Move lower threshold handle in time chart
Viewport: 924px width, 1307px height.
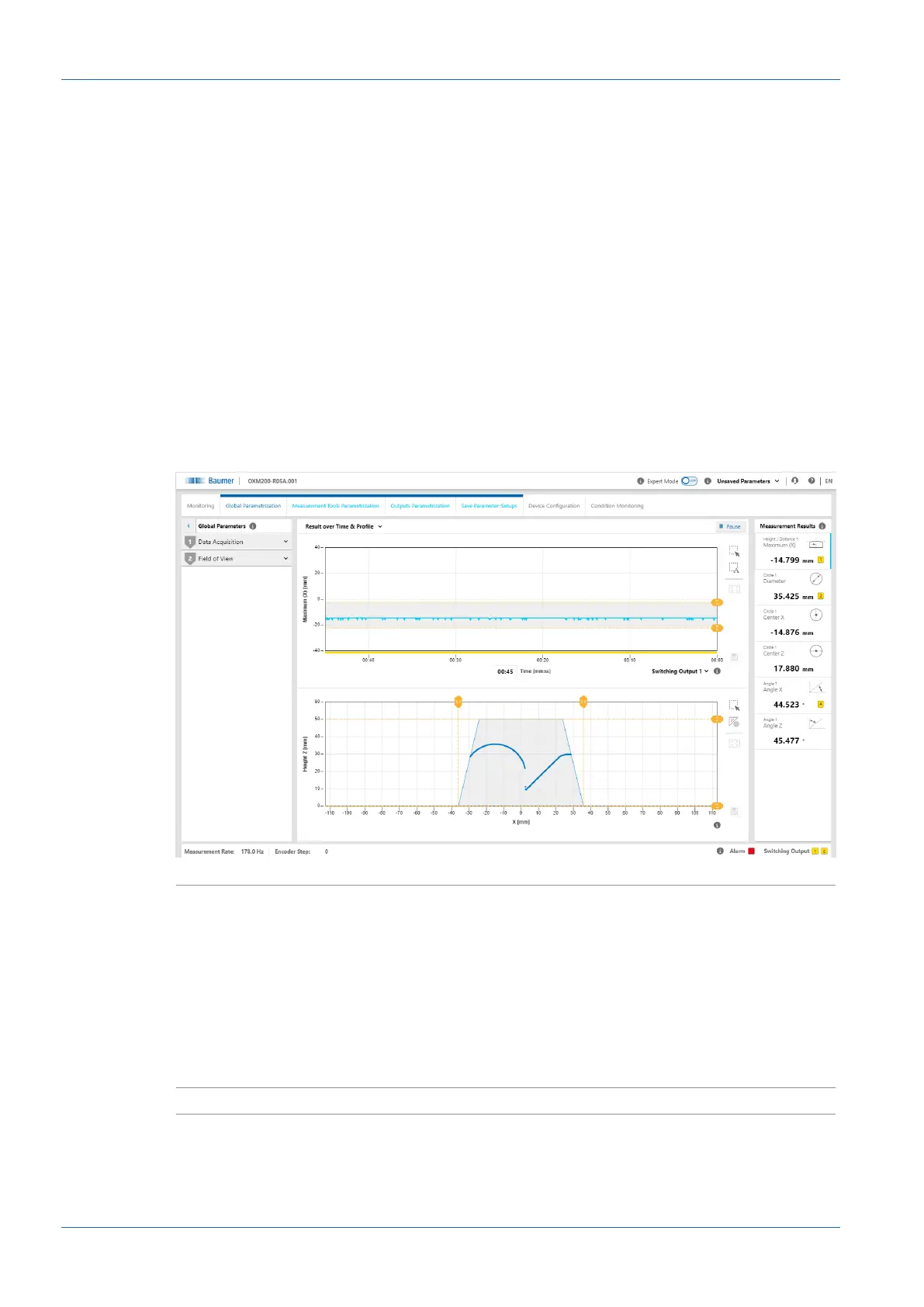717,628
